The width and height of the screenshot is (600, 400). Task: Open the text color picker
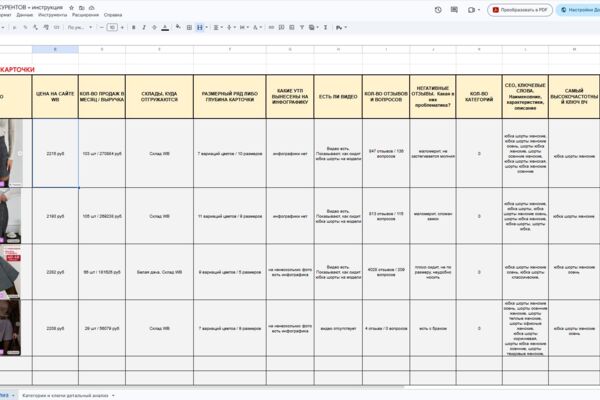[x=165, y=28]
